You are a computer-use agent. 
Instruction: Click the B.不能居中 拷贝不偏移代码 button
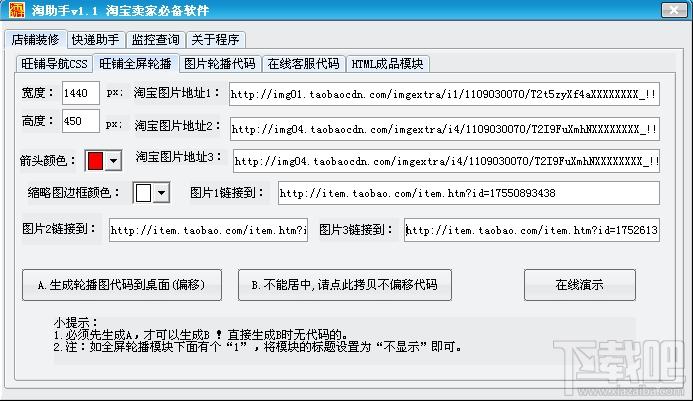click(x=344, y=285)
